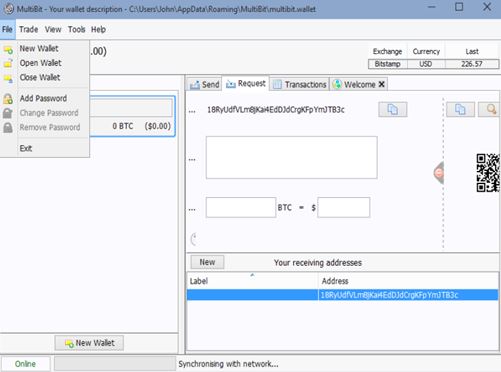This screenshot has height=372, width=501.
Task: Zoom the QR code with magnifier button
Action: coord(490,109)
